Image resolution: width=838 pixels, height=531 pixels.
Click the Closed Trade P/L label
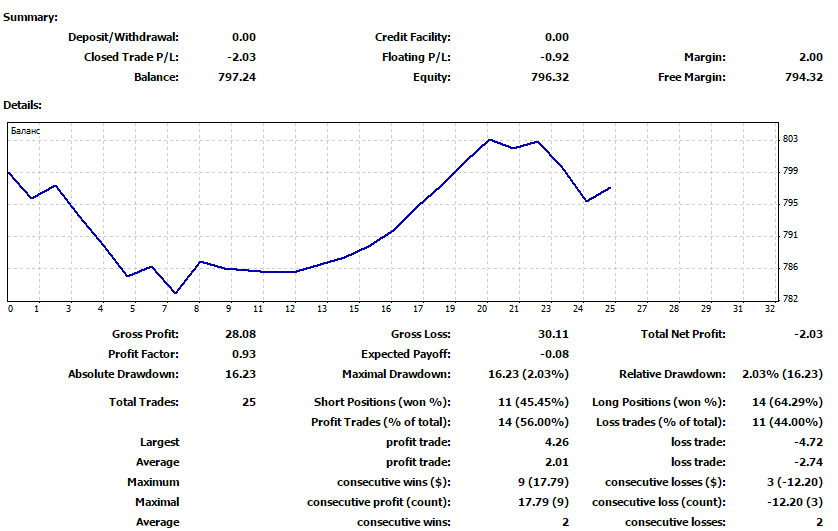coord(131,57)
